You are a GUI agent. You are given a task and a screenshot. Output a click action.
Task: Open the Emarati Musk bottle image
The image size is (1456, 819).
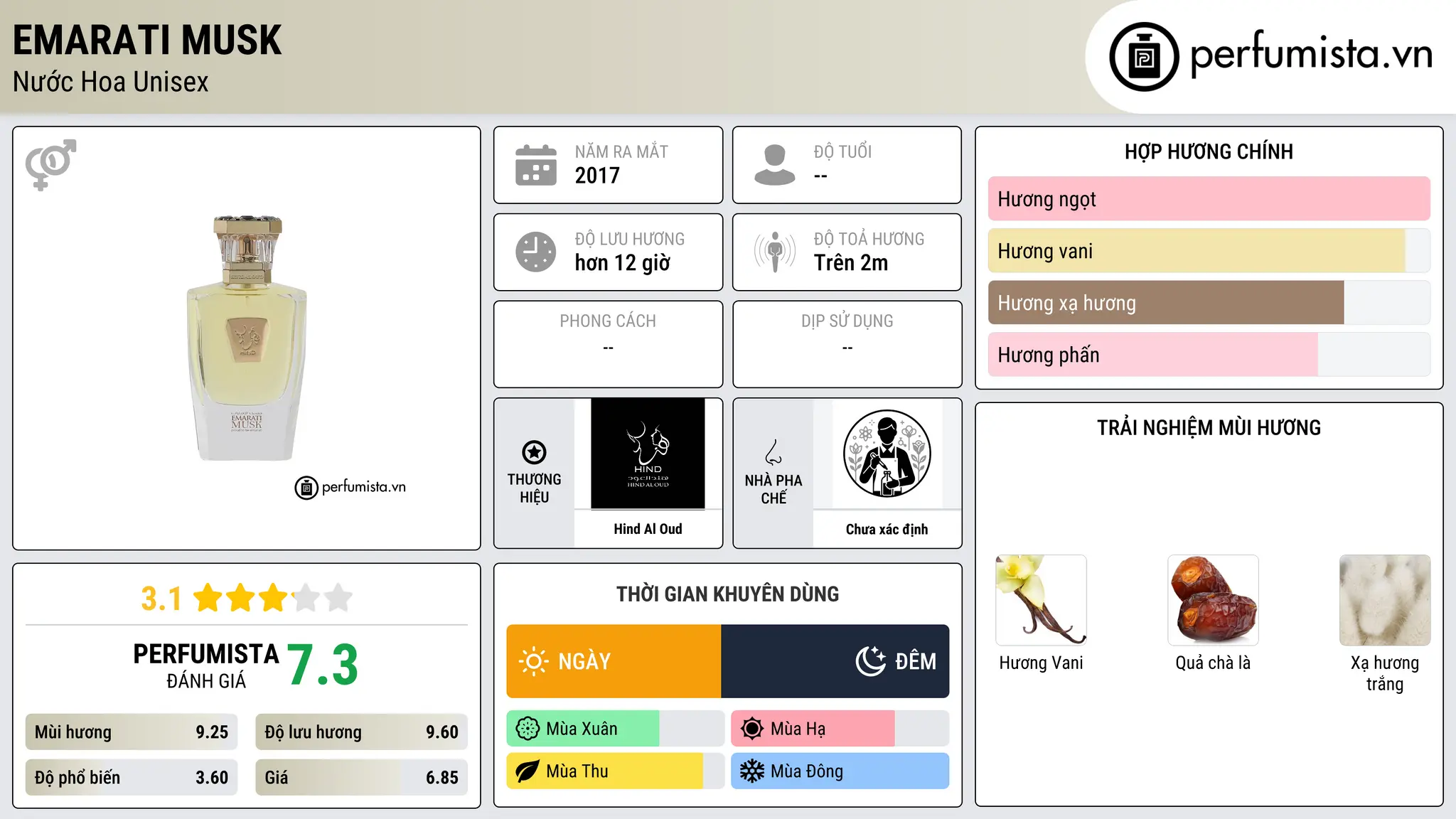(247, 338)
